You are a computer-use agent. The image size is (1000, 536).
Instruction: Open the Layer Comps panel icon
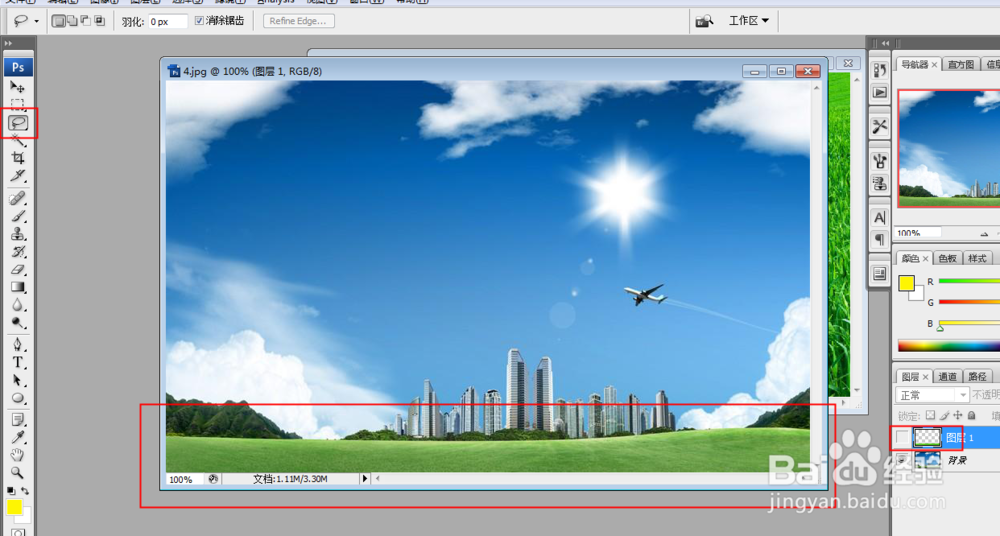[879, 274]
